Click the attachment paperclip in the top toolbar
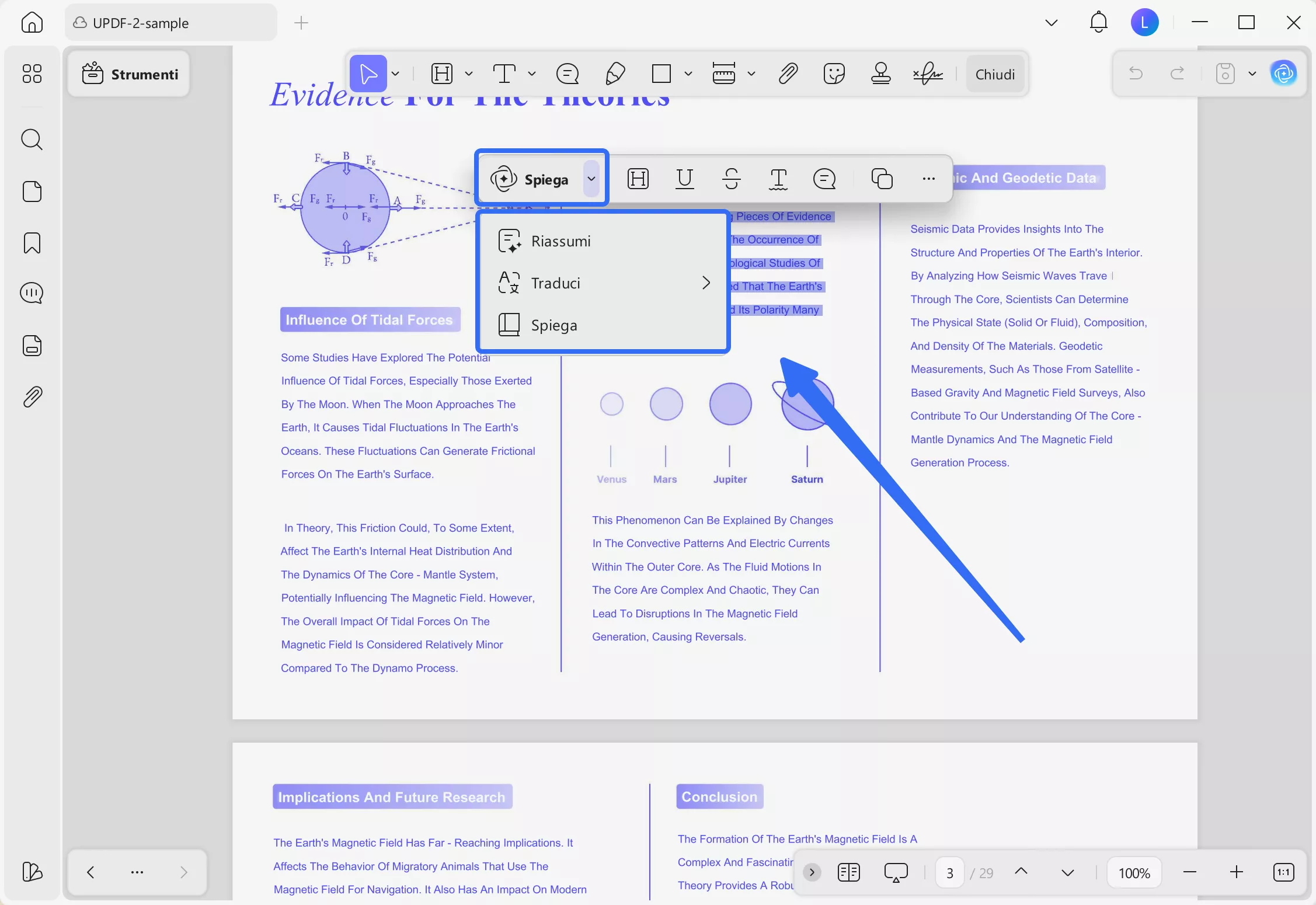The height and width of the screenshot is (905, 1316). 788,74
